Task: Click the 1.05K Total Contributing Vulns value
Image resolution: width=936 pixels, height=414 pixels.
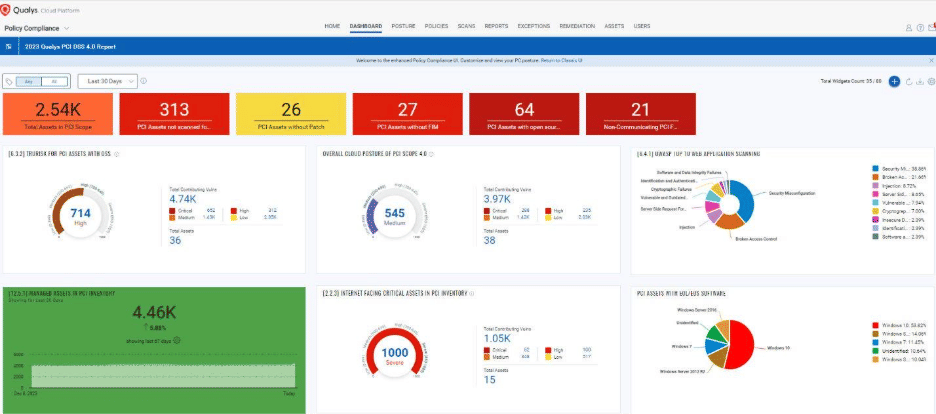Action: click(x=498, y=339)
